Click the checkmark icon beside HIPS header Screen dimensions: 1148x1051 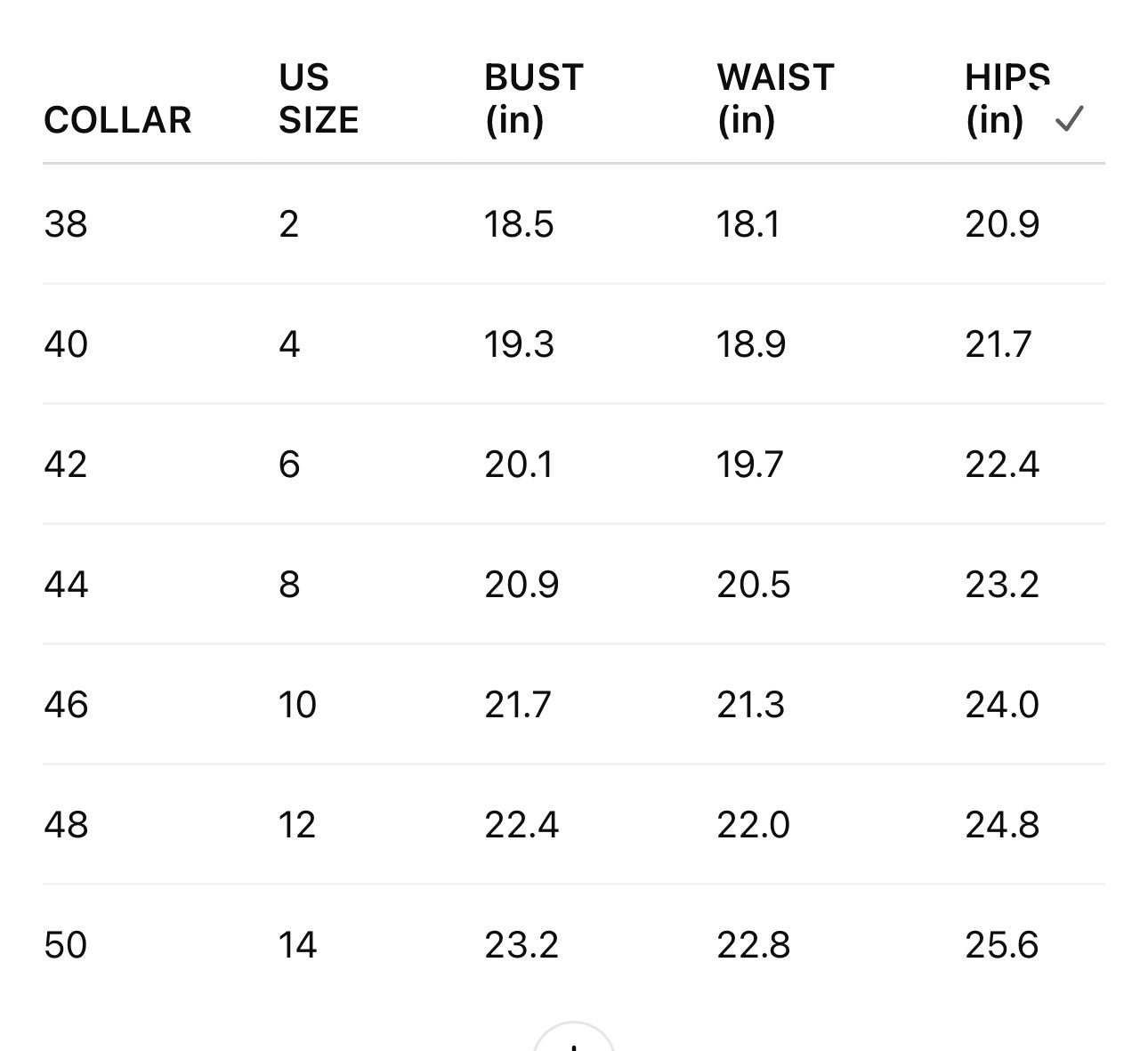1068,118
